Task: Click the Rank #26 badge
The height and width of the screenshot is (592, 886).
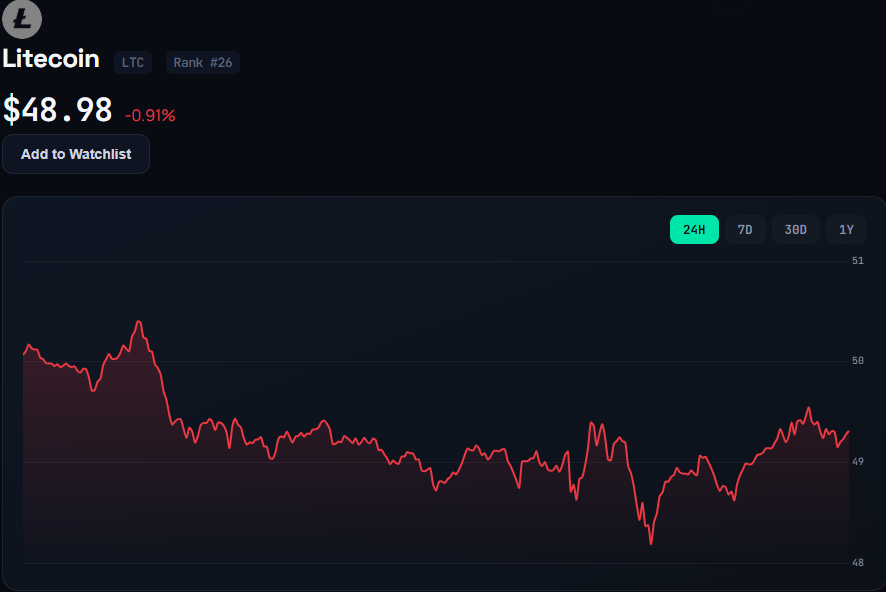Action: 203,62
